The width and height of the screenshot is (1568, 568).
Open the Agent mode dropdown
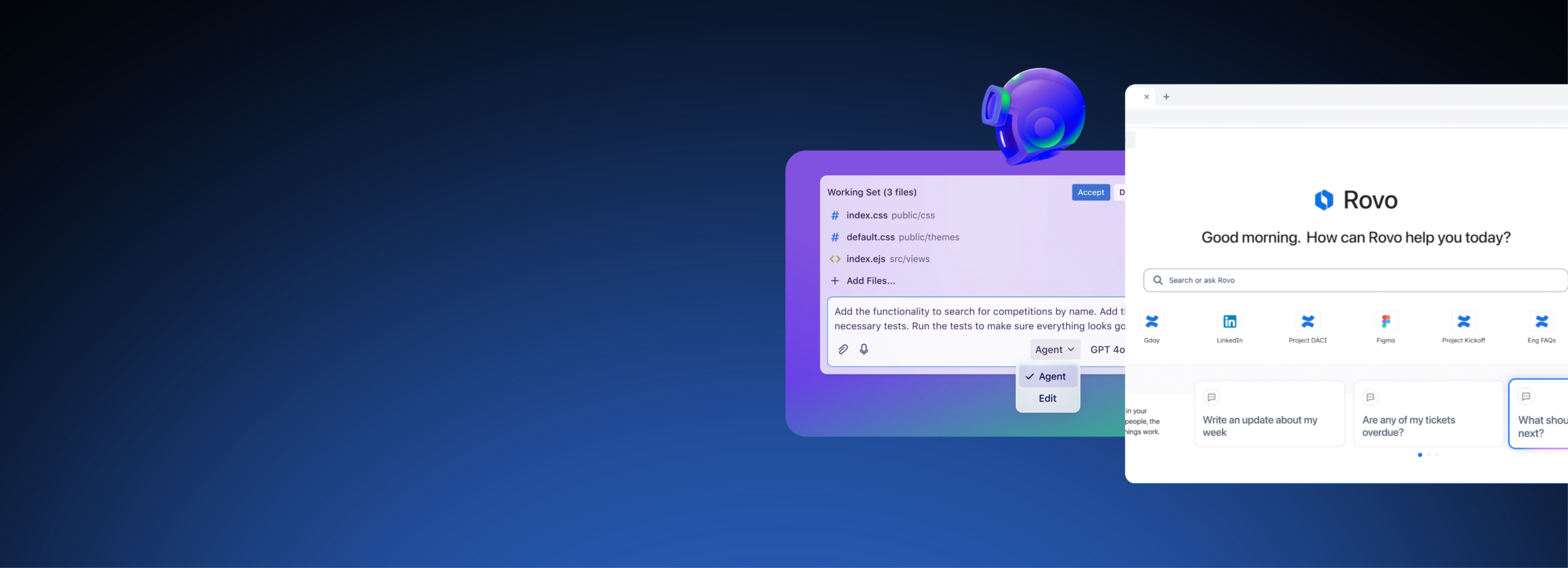(x=1055, y=349)
